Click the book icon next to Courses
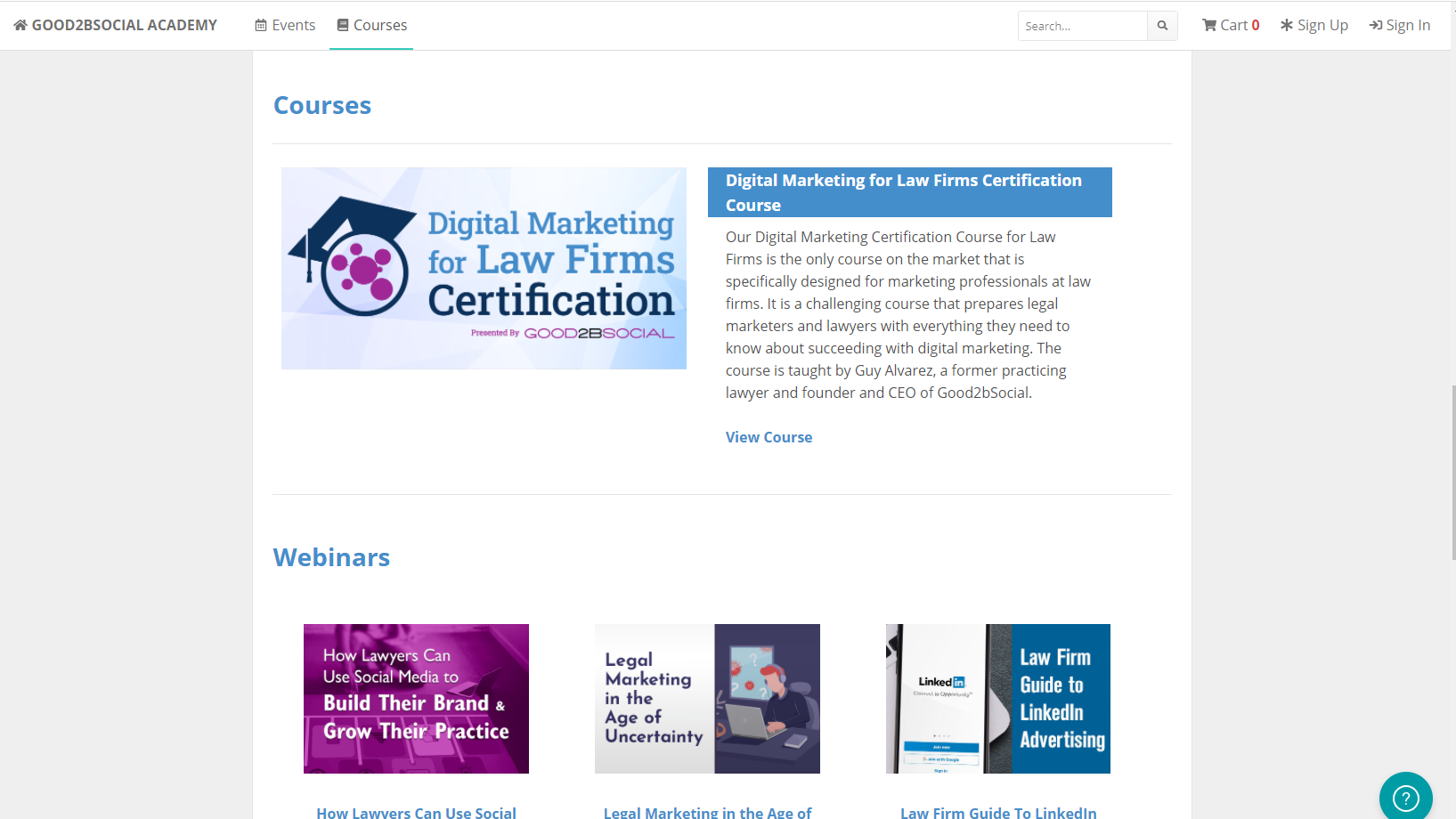The height and width of the screenshot is (819, 1456). coord(343,25)
